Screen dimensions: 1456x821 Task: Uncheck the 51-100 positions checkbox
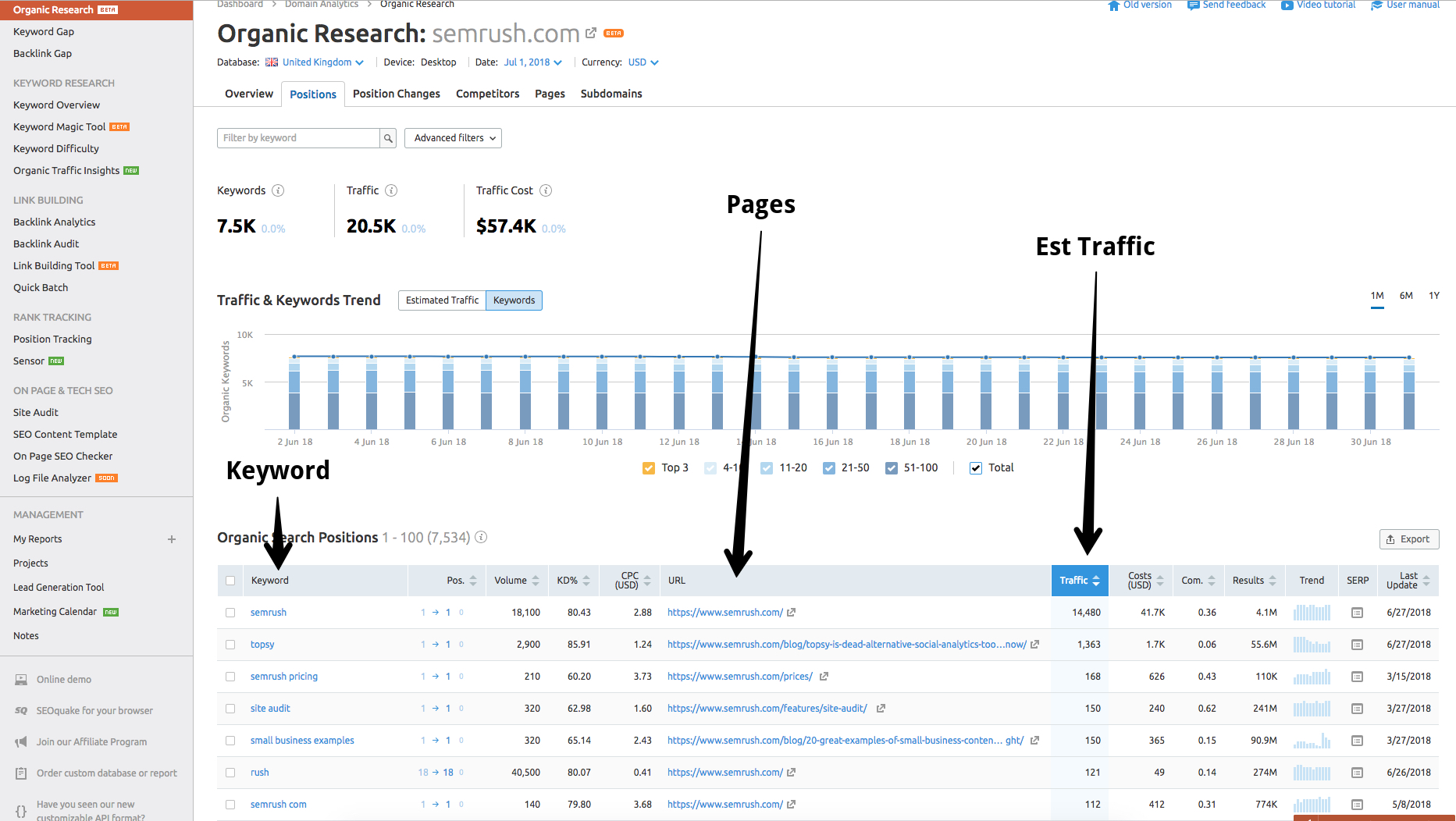click(892, 468)
